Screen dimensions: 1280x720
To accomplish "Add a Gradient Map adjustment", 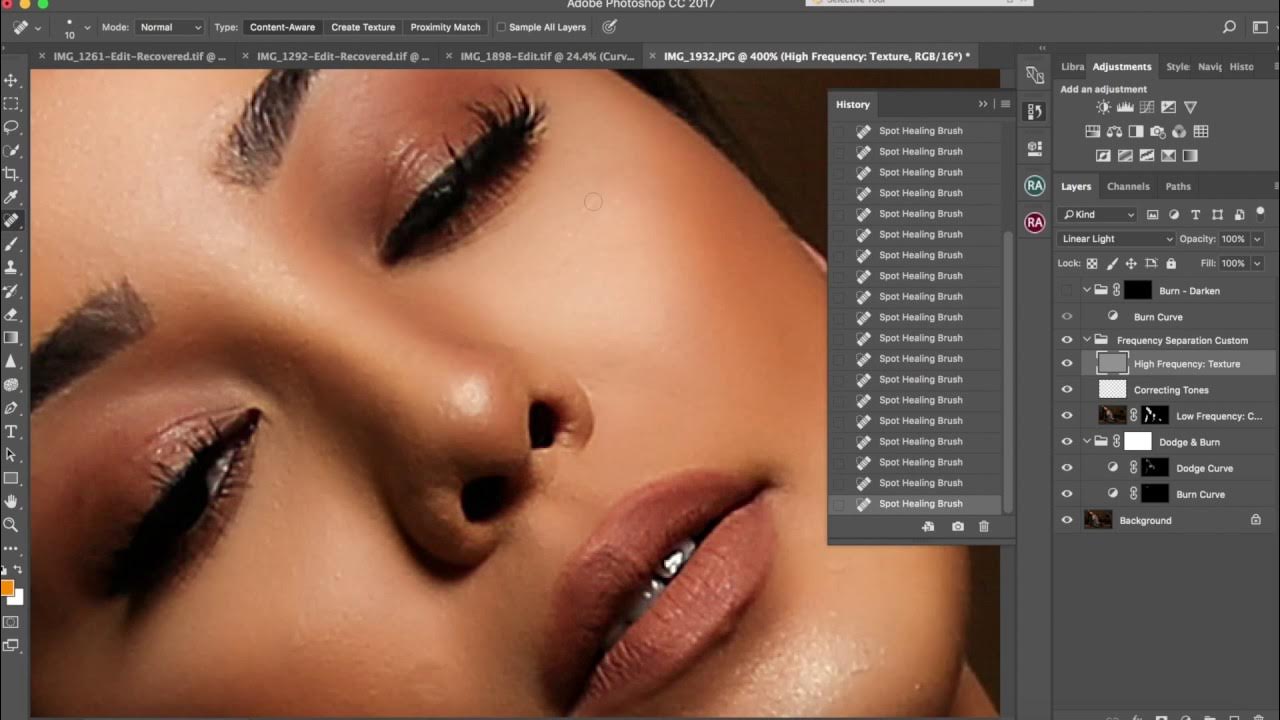I will (1190, 155).
